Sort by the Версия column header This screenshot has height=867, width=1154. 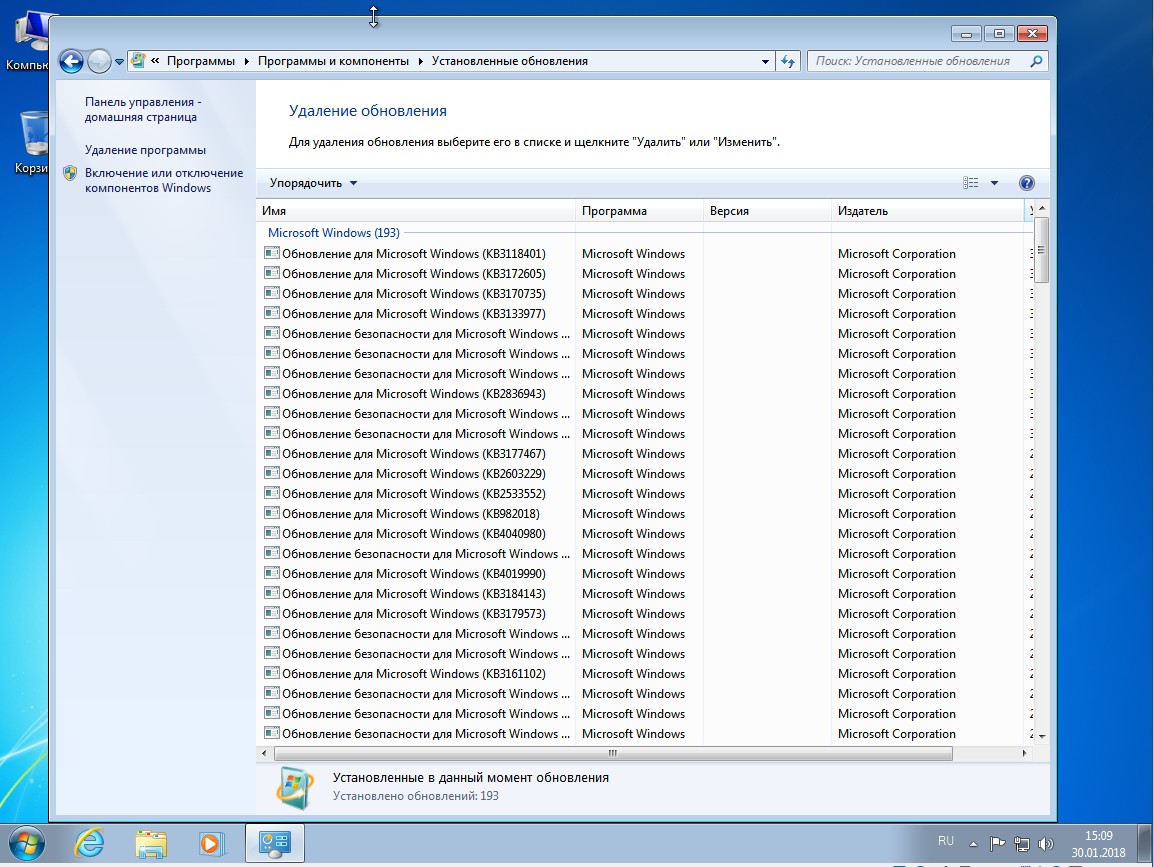(x=768, y=210)
